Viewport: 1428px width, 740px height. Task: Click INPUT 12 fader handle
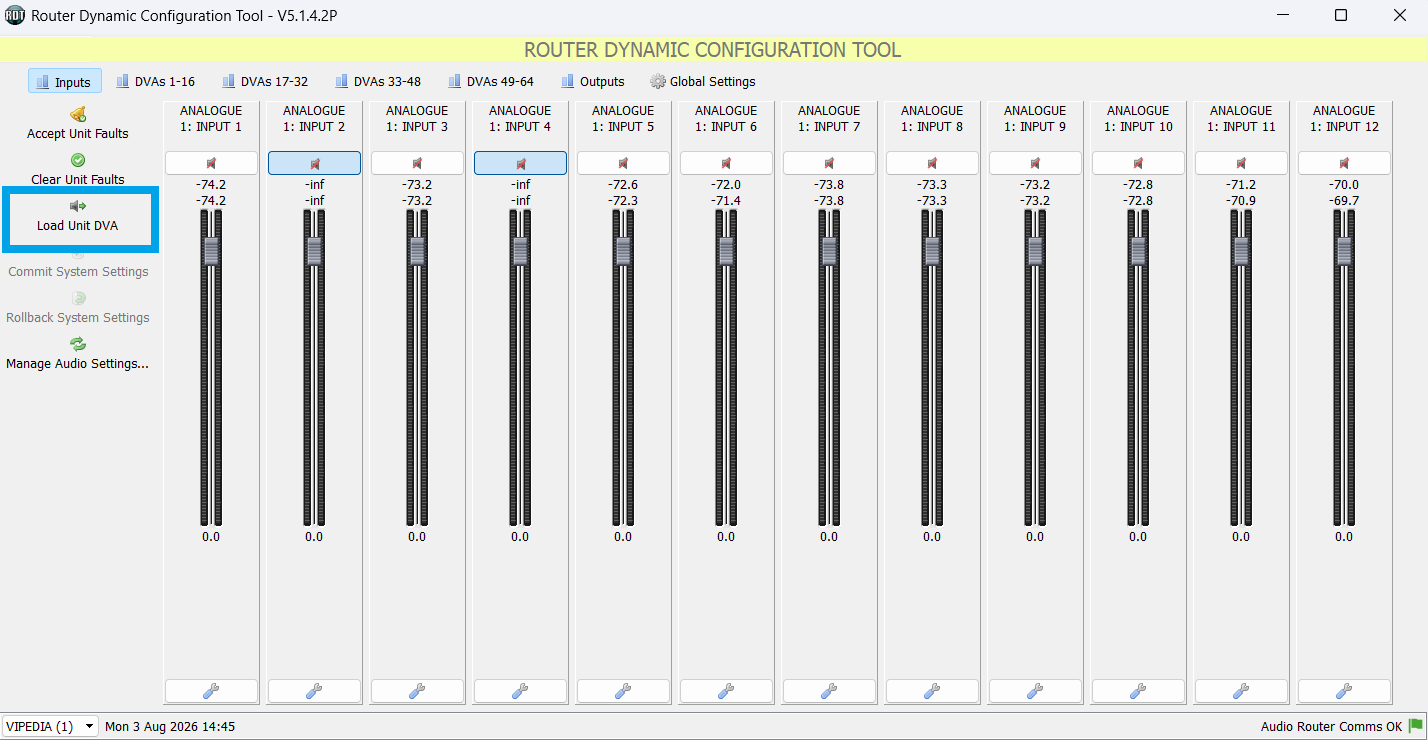(1344, 251)
